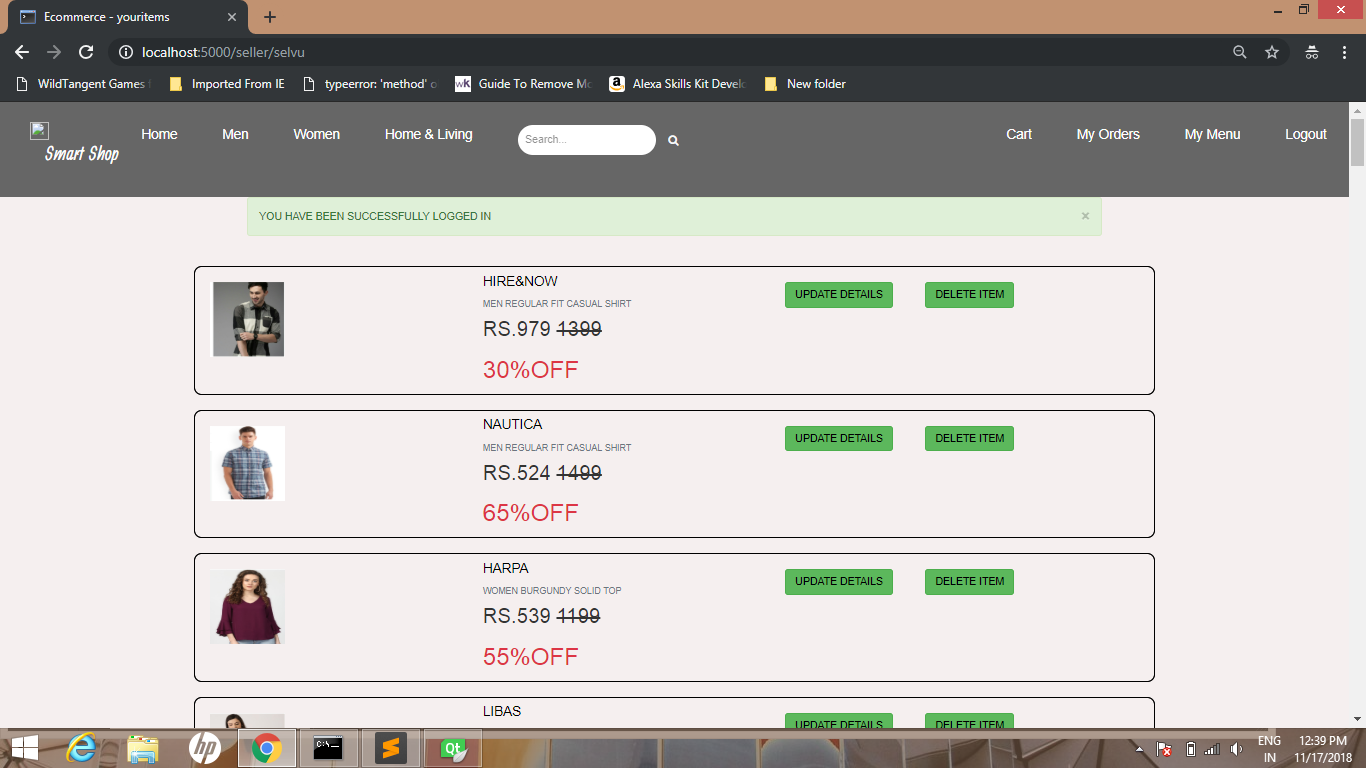Switch to Chrome in the taskbar
This screenshot has height=768, width=1366.
tap(266, 748)
